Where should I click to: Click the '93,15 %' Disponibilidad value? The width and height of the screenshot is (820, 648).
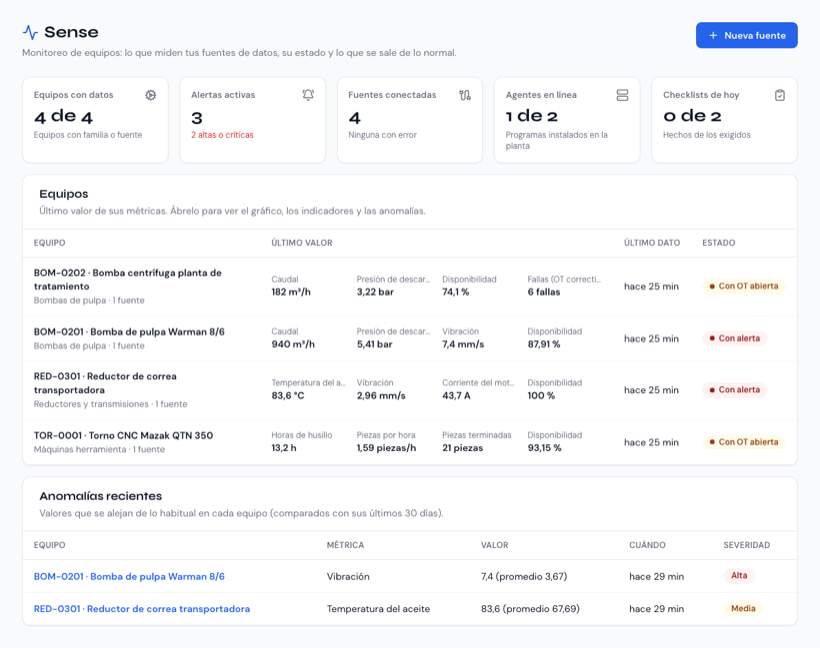coord(544,448)
